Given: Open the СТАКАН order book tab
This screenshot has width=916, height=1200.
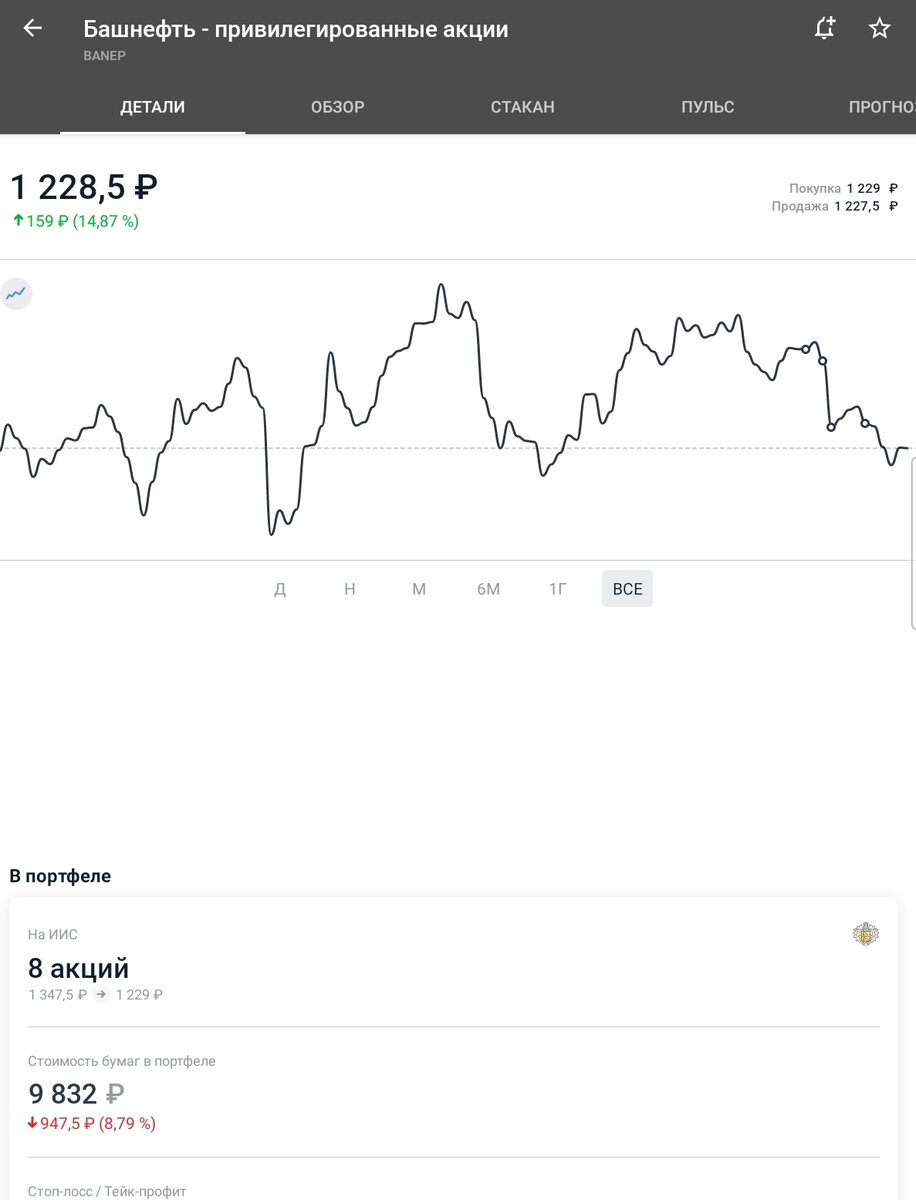Looking at the screenshot, I should coord(522,107).
